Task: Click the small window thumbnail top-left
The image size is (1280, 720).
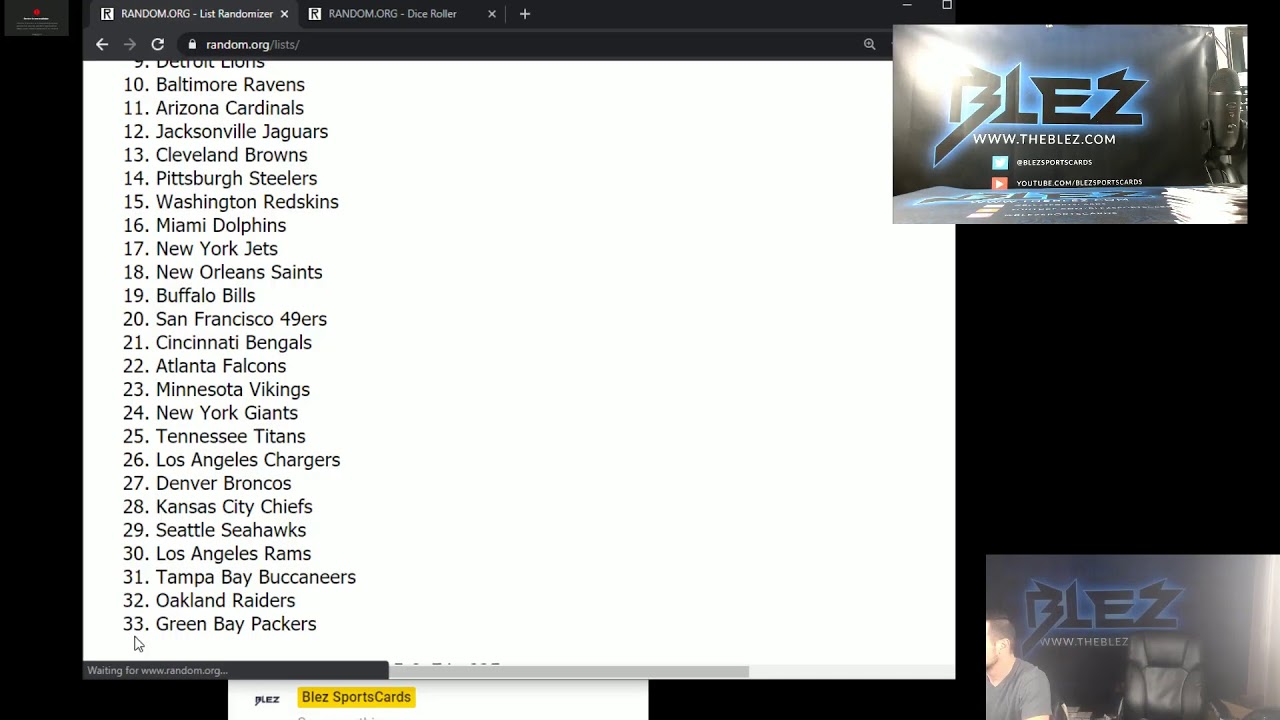Action: (x=36, y=18)
